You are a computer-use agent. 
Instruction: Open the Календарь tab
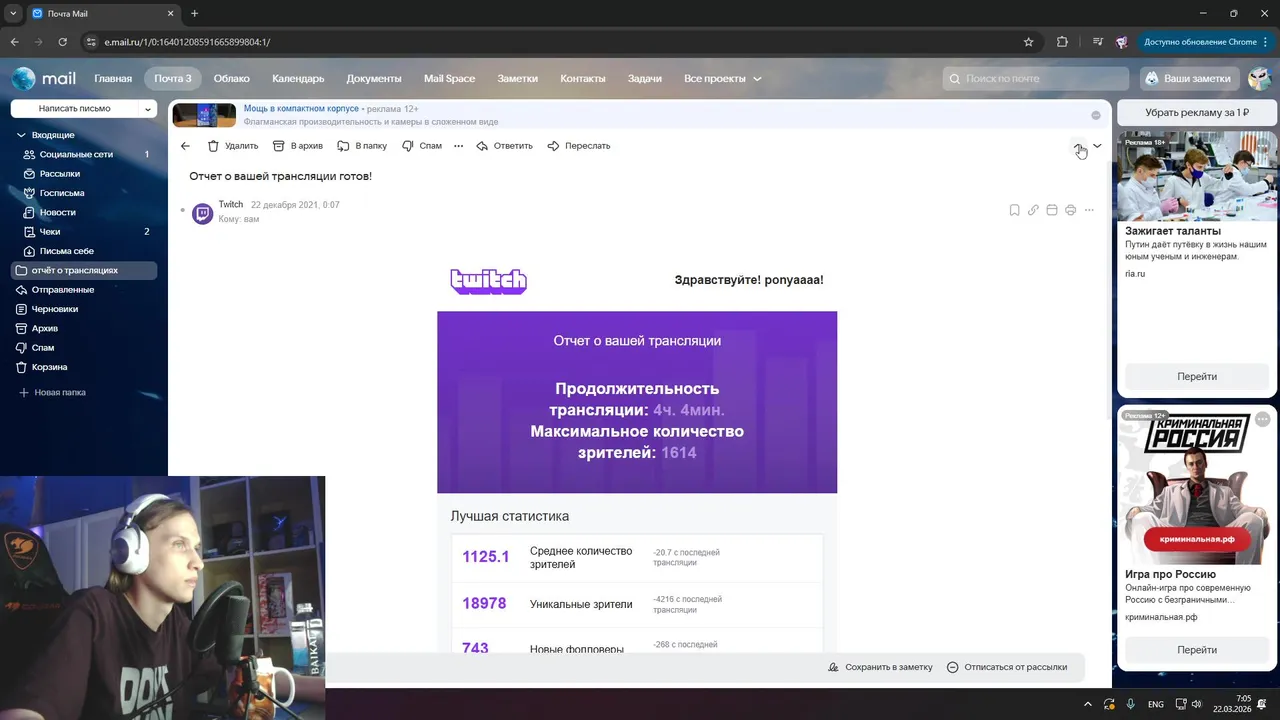click(x=298, y=79)
